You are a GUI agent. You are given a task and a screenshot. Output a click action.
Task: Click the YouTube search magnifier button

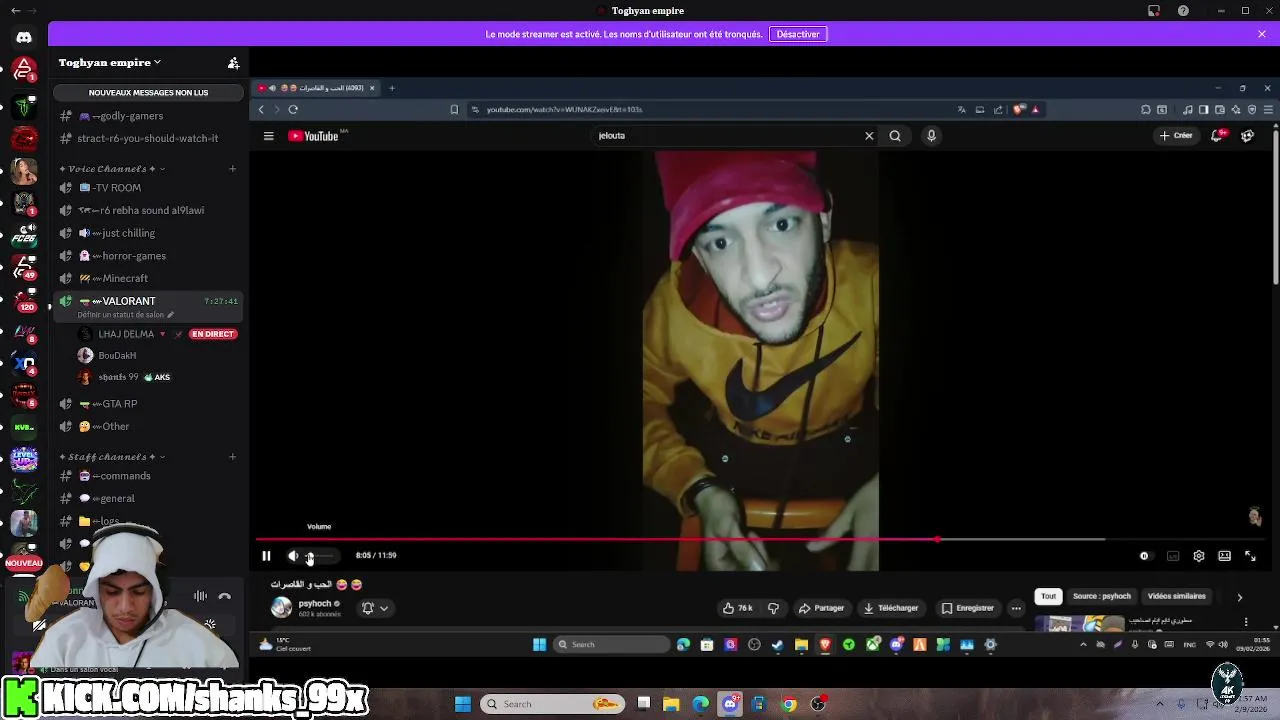point(895,136)
